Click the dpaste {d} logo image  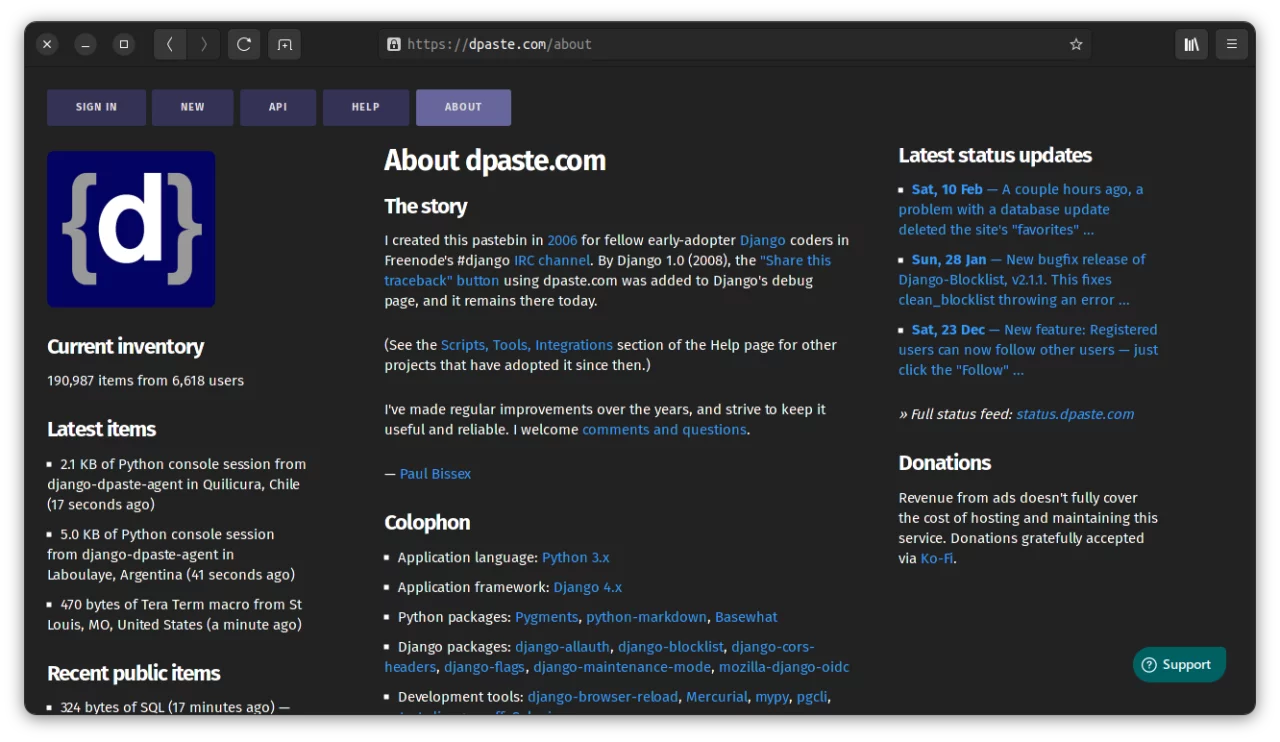click(x=131, y=229)
